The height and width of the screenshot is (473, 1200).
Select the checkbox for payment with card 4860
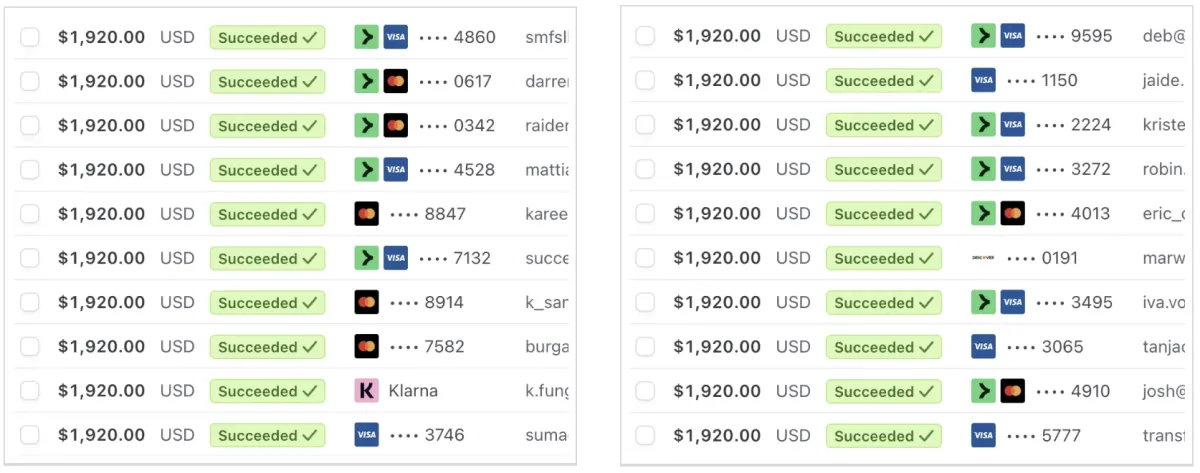(30, 37)
